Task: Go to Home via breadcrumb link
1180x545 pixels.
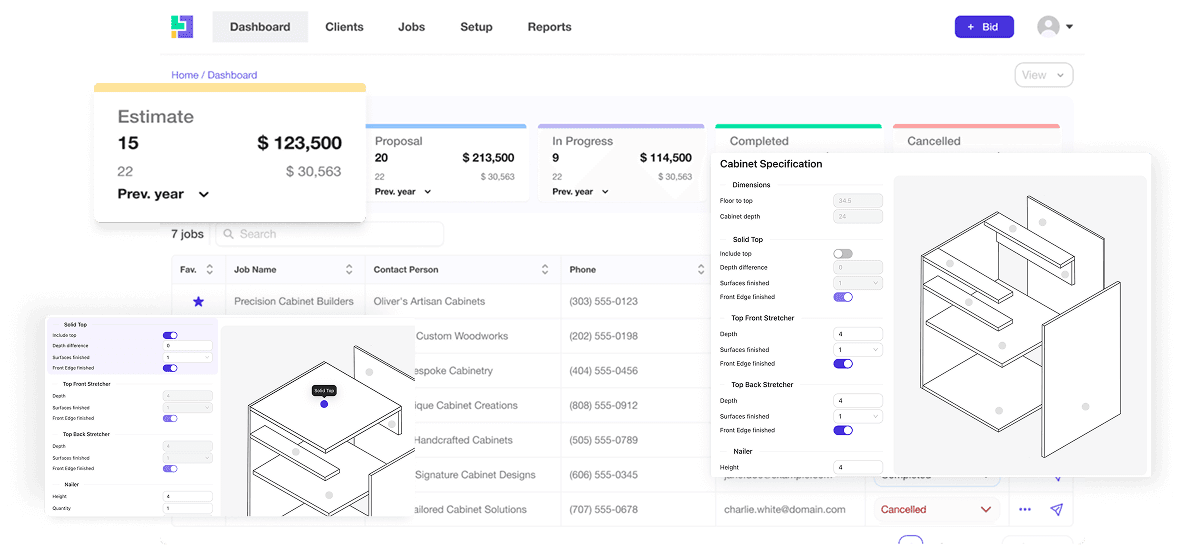Action: point(185,75)
